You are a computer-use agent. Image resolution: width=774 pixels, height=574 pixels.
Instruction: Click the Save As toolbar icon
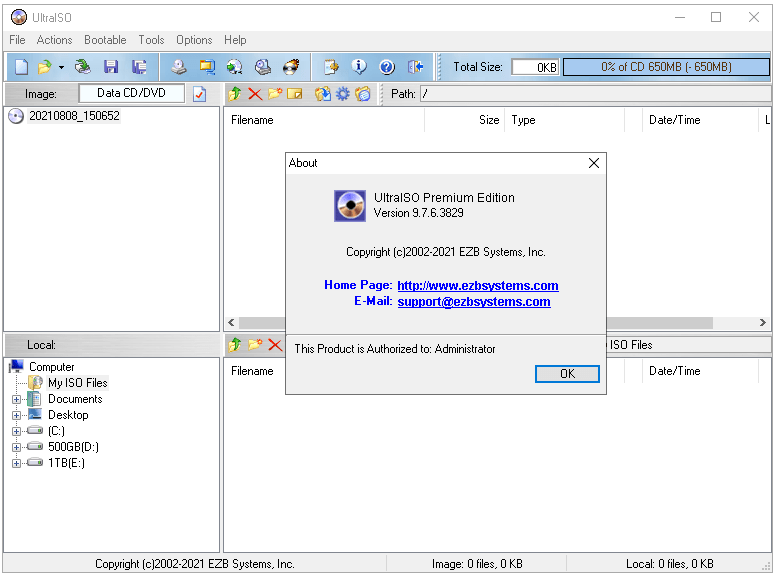point(139,67)
